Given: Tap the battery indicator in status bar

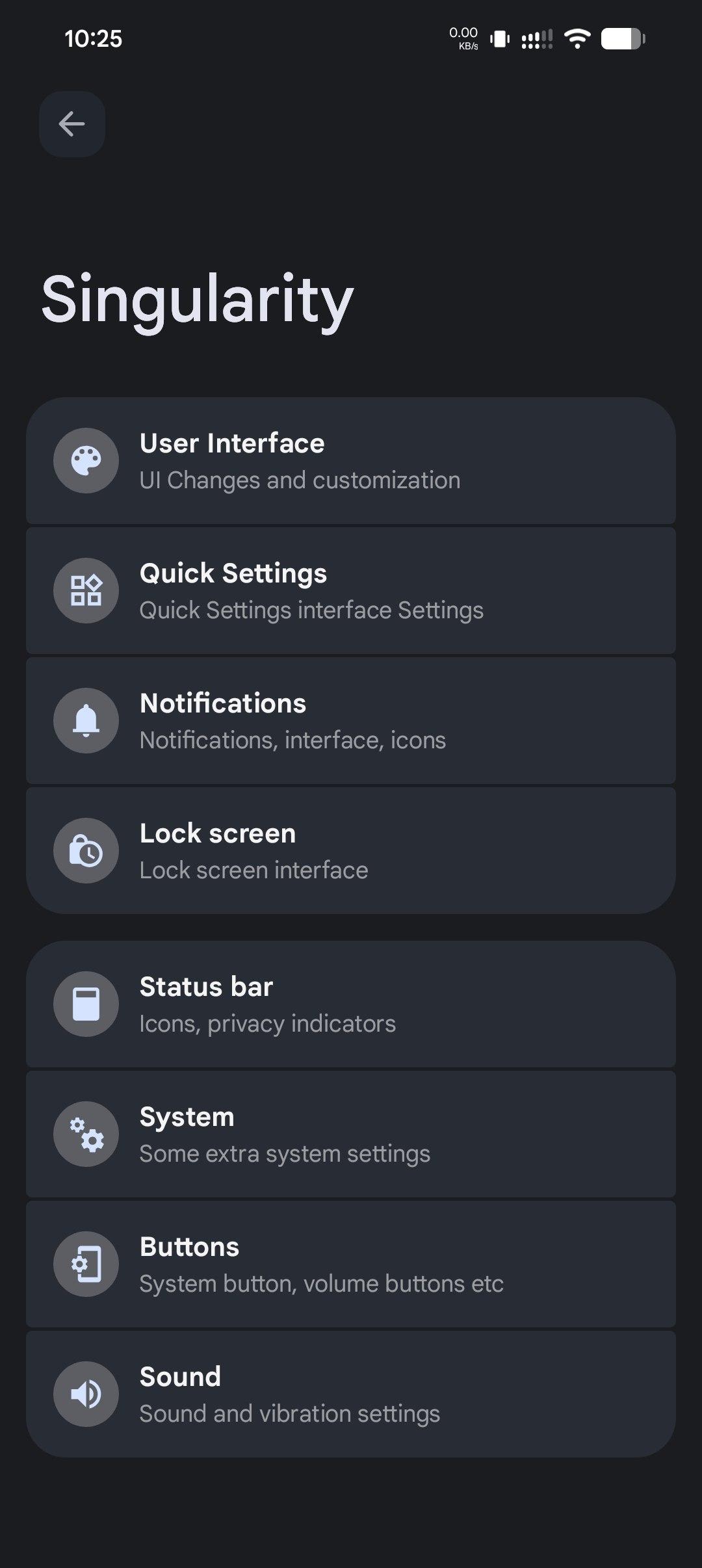Looking at the screenshot, I should tap(623, 39).
